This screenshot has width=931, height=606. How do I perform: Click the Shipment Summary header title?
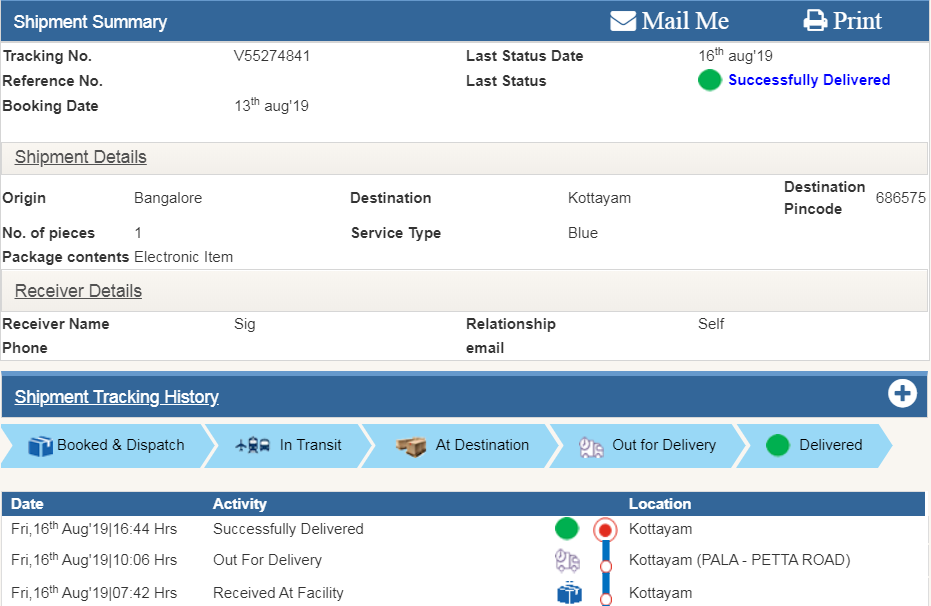coord(90,22)
